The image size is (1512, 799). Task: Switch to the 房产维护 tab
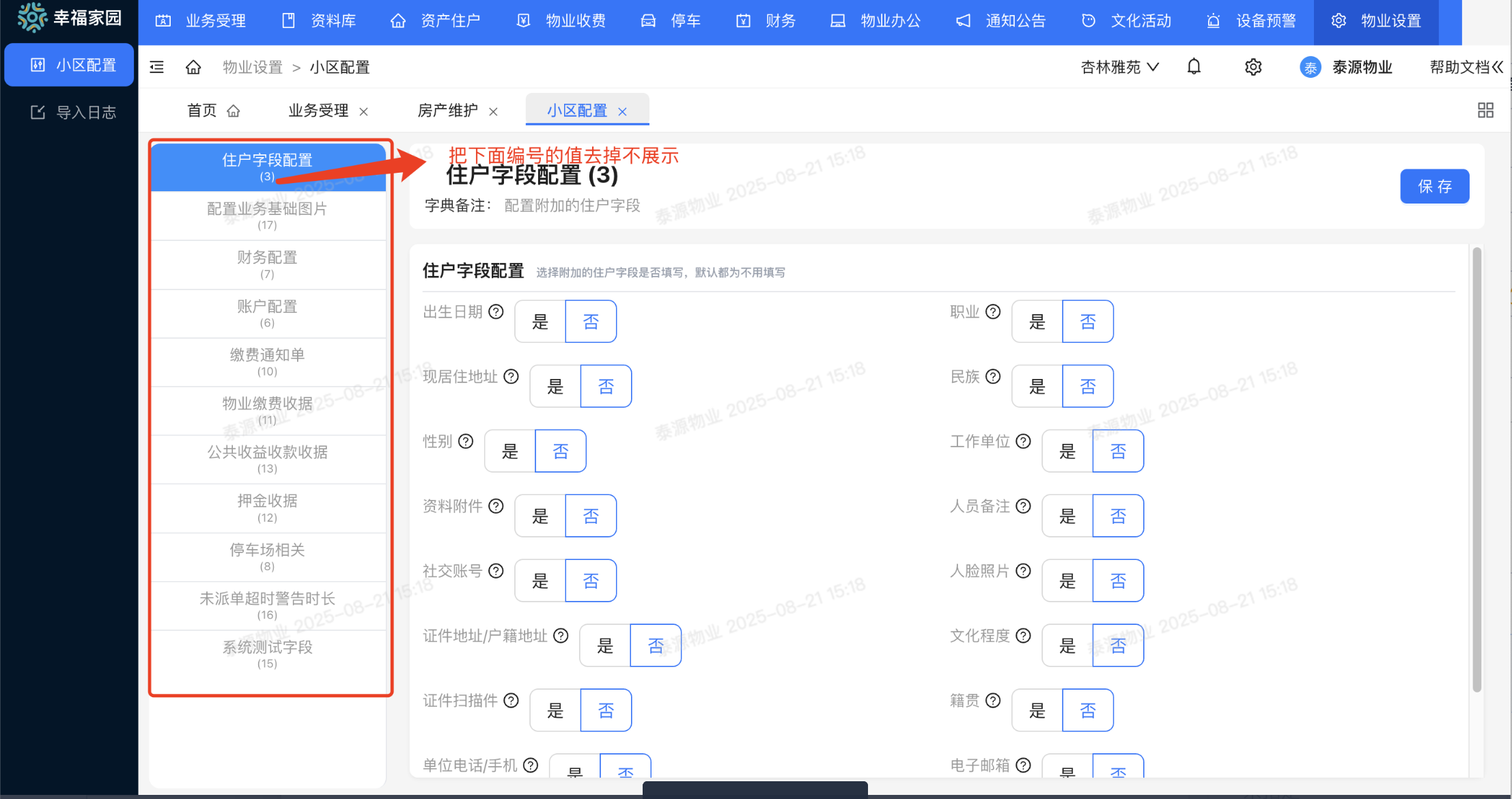point(447,111)
